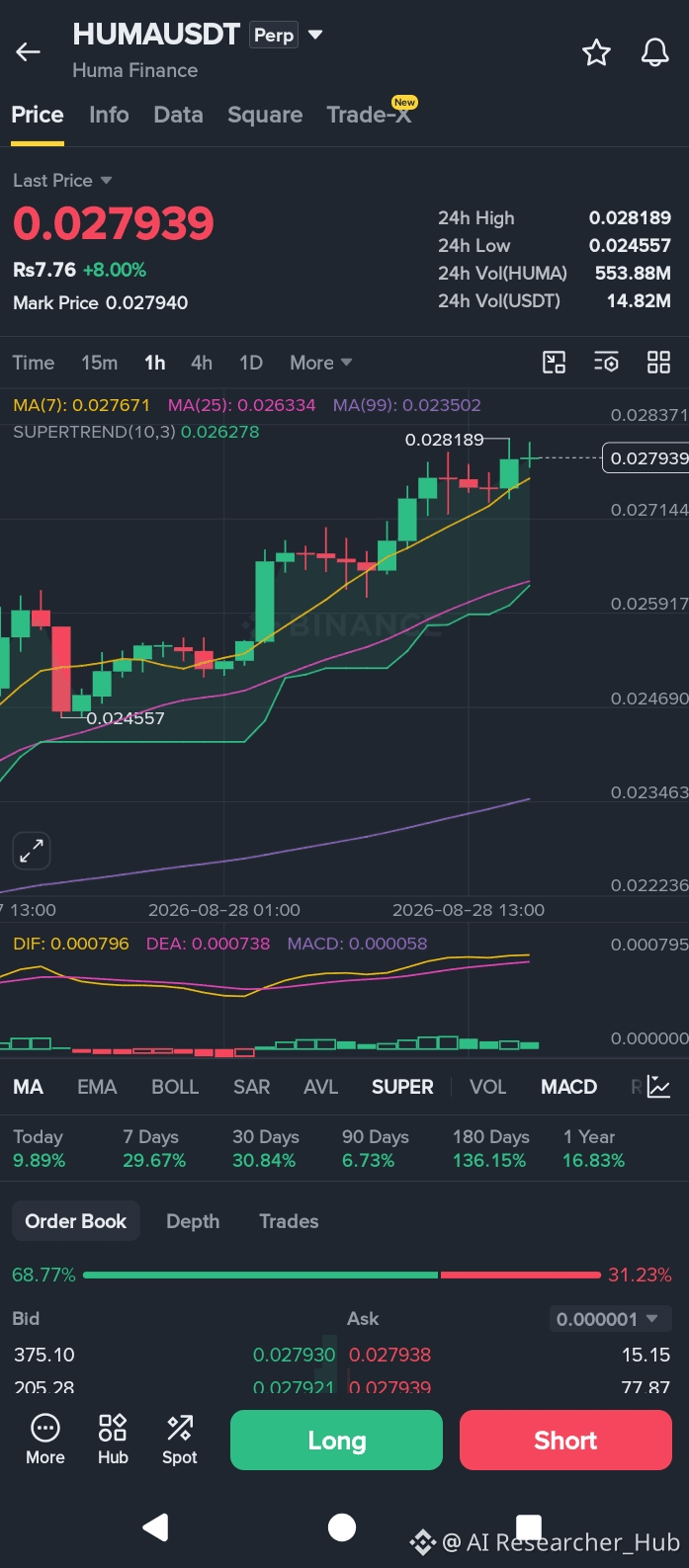Screen dimensions: 689x1568
Task: Switch to the Square tab
Action: click(x=265, y=115)
